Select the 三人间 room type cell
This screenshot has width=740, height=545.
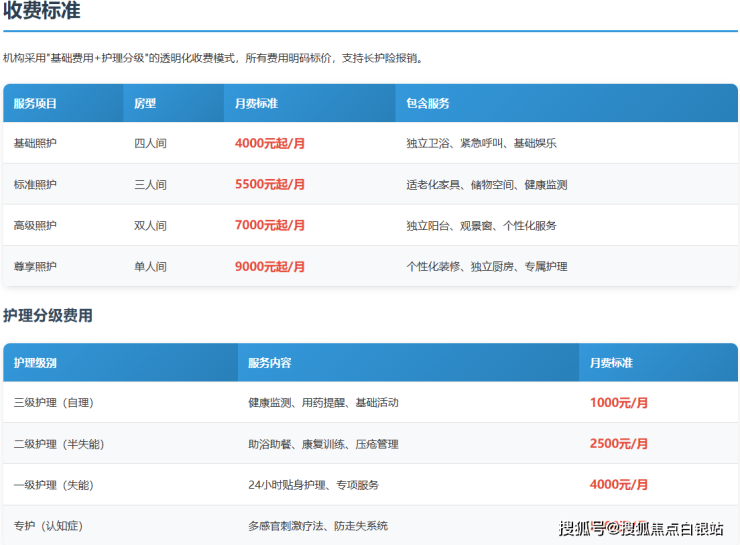pyautogui.click(x=150, y=185)
